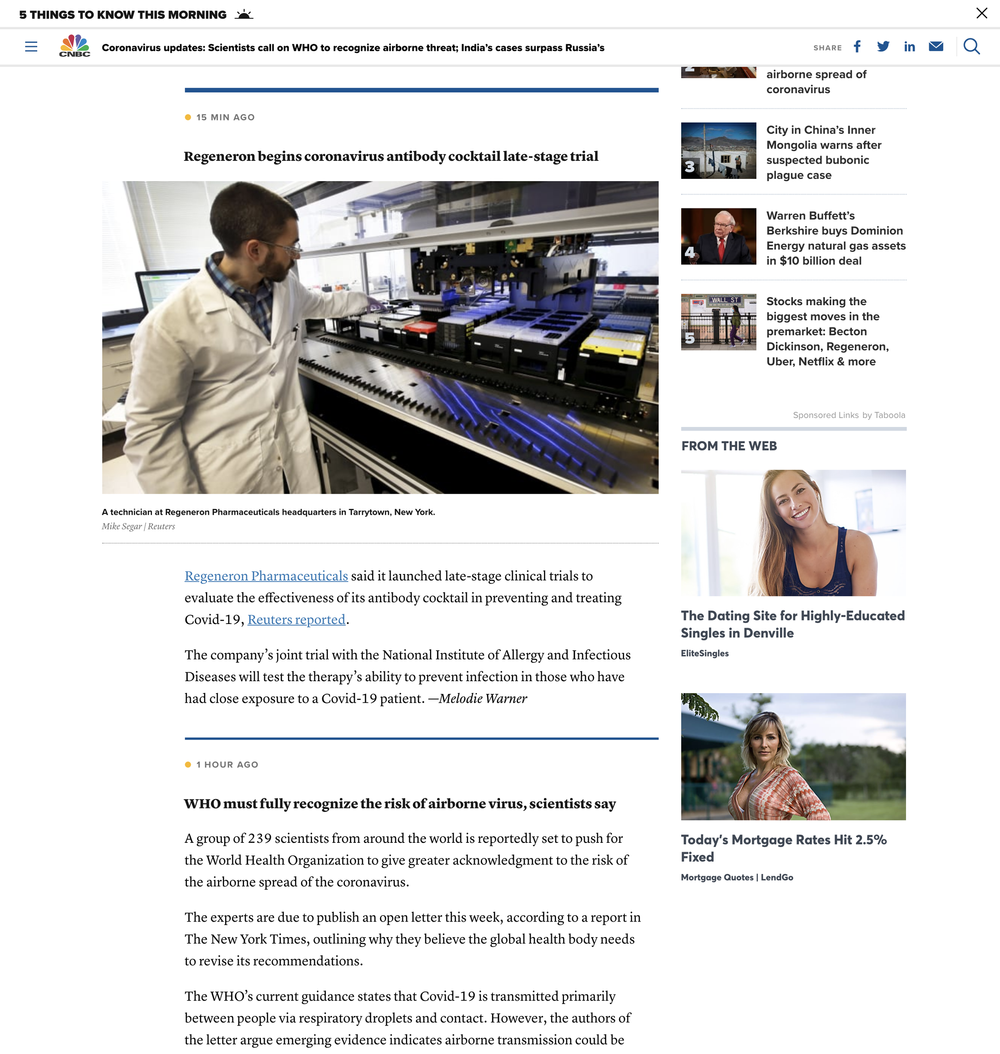The height and width of the screenshot is (1054, 1000).
Task: Open 5 Things To Know This Morning
Action: (x=122, y=15)
